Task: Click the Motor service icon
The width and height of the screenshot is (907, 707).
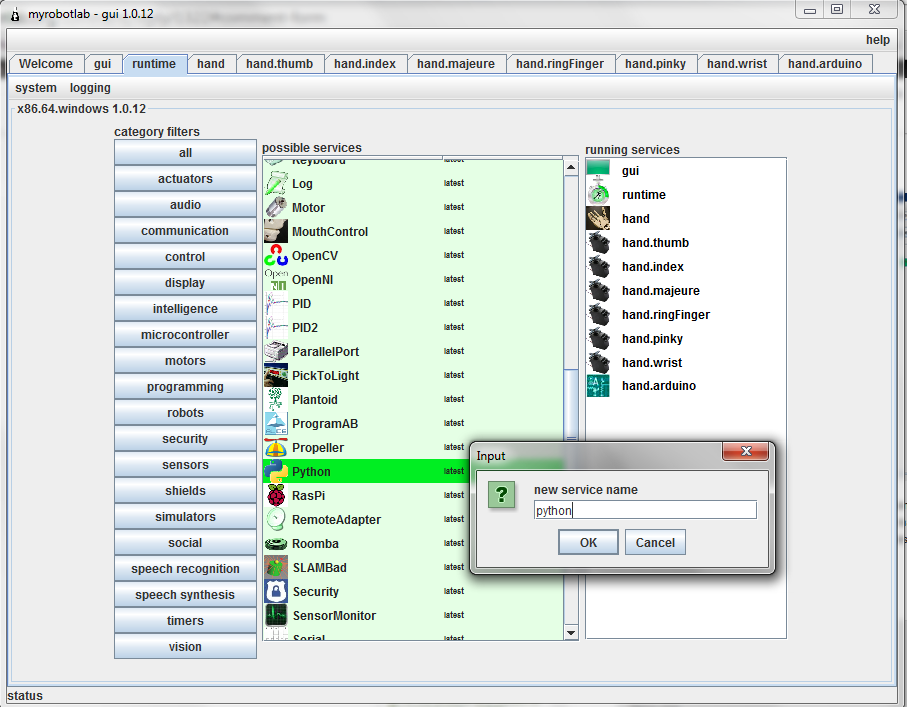Action: [276, 207]
